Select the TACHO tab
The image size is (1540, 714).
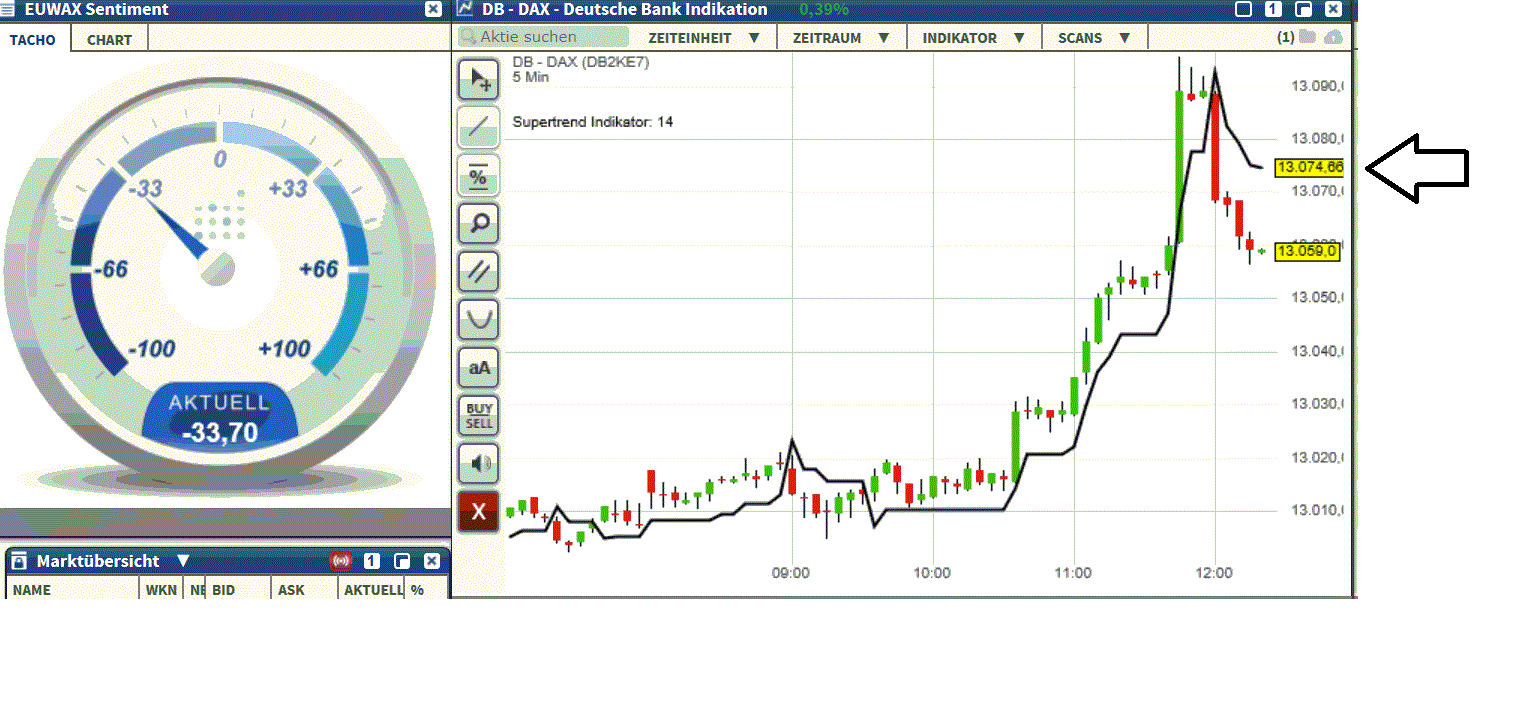click(x=33, y=40)
